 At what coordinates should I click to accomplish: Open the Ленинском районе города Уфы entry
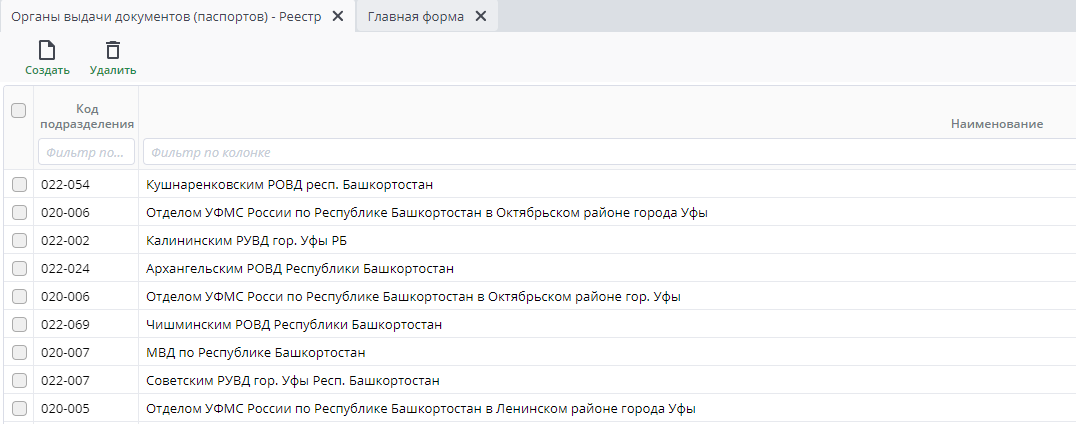[420, 409]
